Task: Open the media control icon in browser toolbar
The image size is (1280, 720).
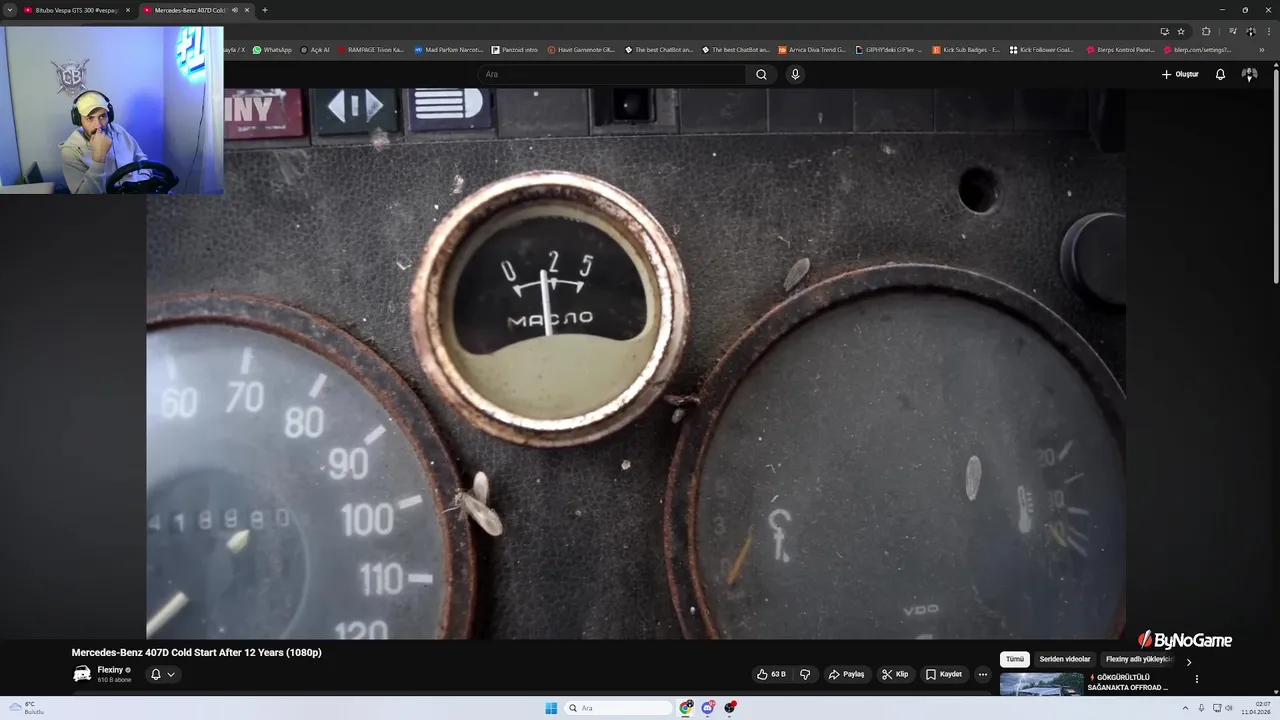Action: (1233, 31)
